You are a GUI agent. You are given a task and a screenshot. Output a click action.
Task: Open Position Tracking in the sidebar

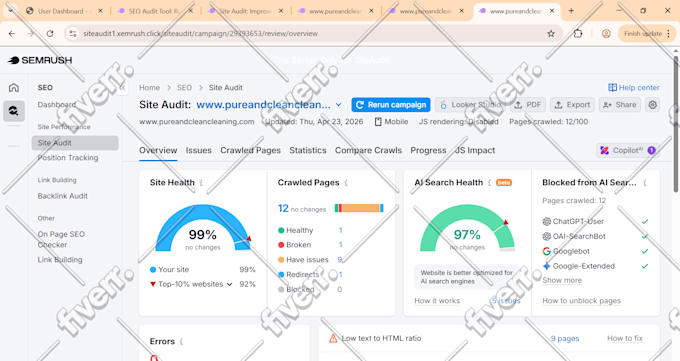coord(68,158)
